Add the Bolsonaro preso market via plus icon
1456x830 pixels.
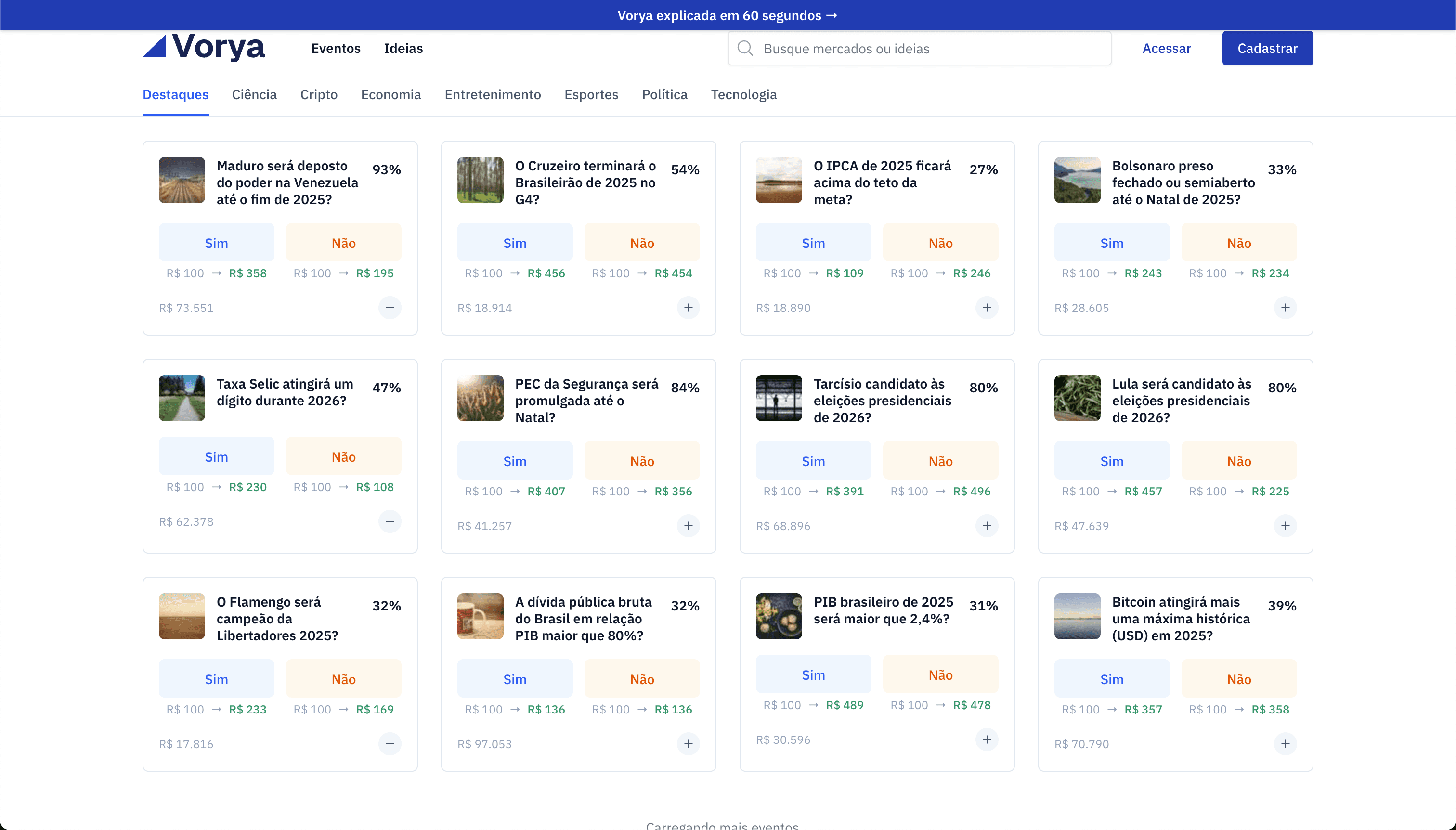[x=1286, y=307]
